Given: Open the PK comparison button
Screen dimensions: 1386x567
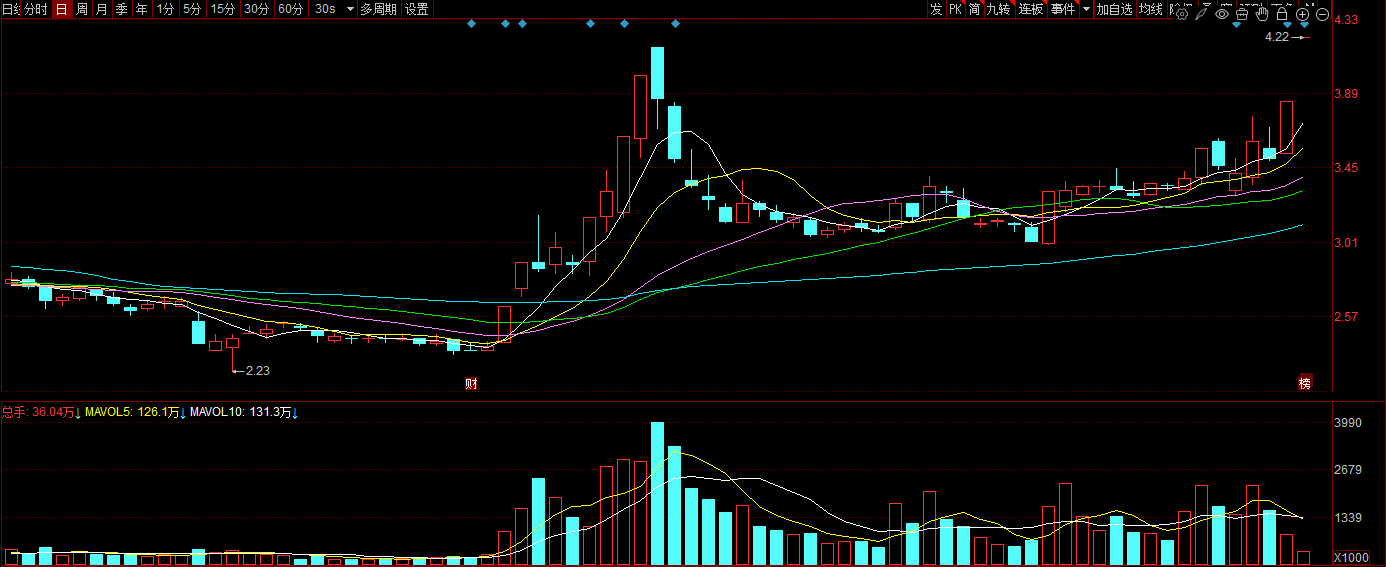Looking at the screenshot, I should 956,9.
